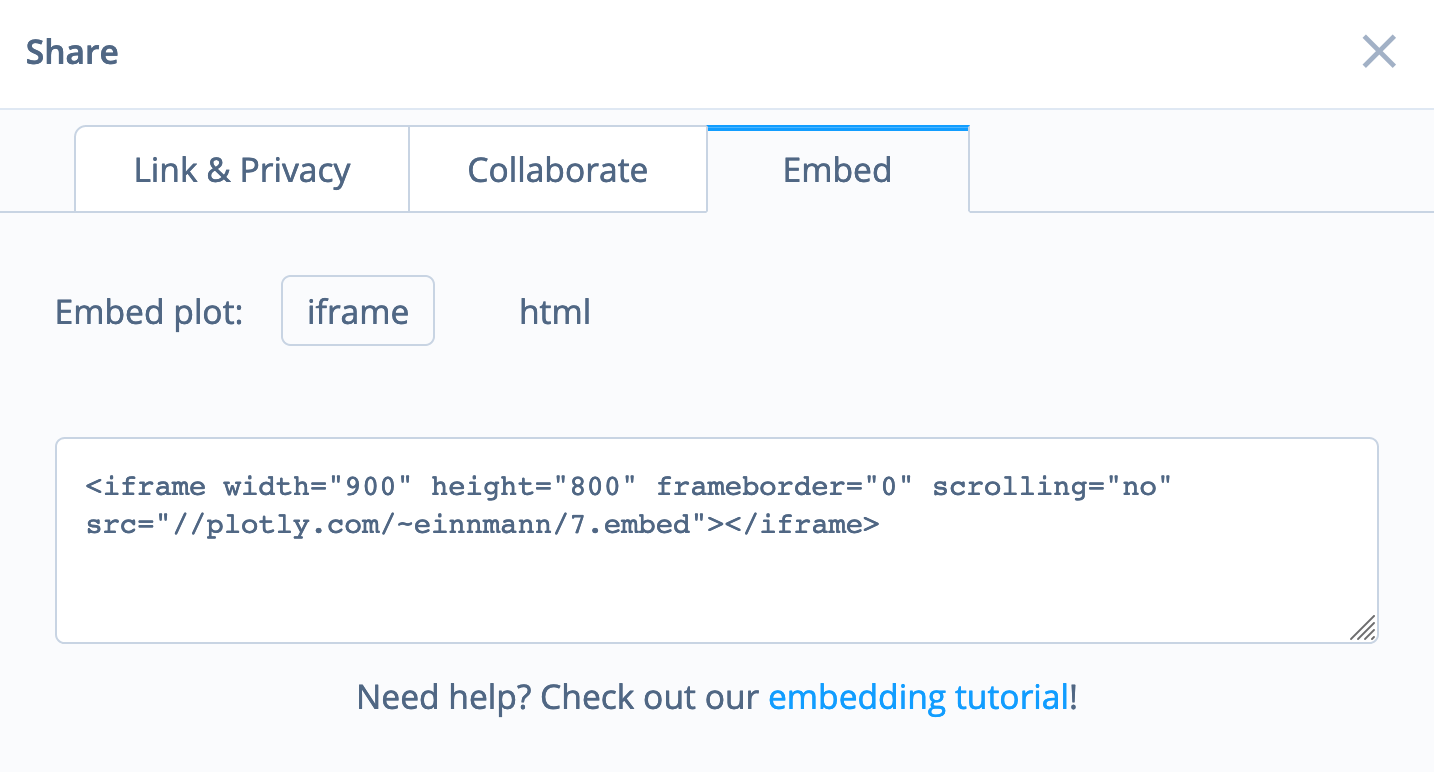The height and width of the screenshot is (772, 1434).
Task: Click the opening <iframe tag in the code
Action: click(146, 487)
